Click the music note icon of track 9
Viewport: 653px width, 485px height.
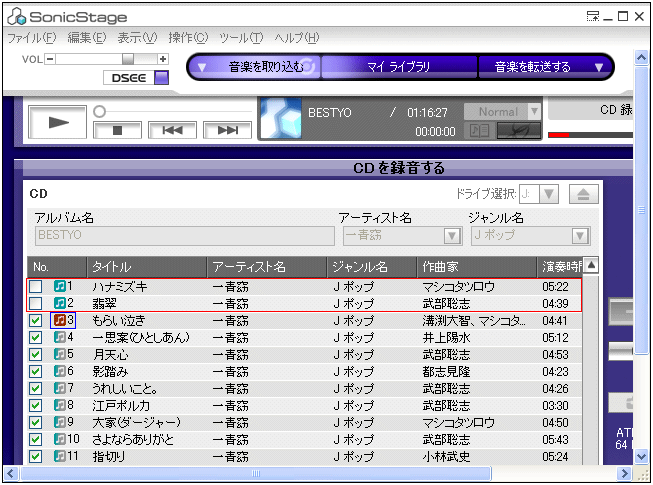[60, 422]
